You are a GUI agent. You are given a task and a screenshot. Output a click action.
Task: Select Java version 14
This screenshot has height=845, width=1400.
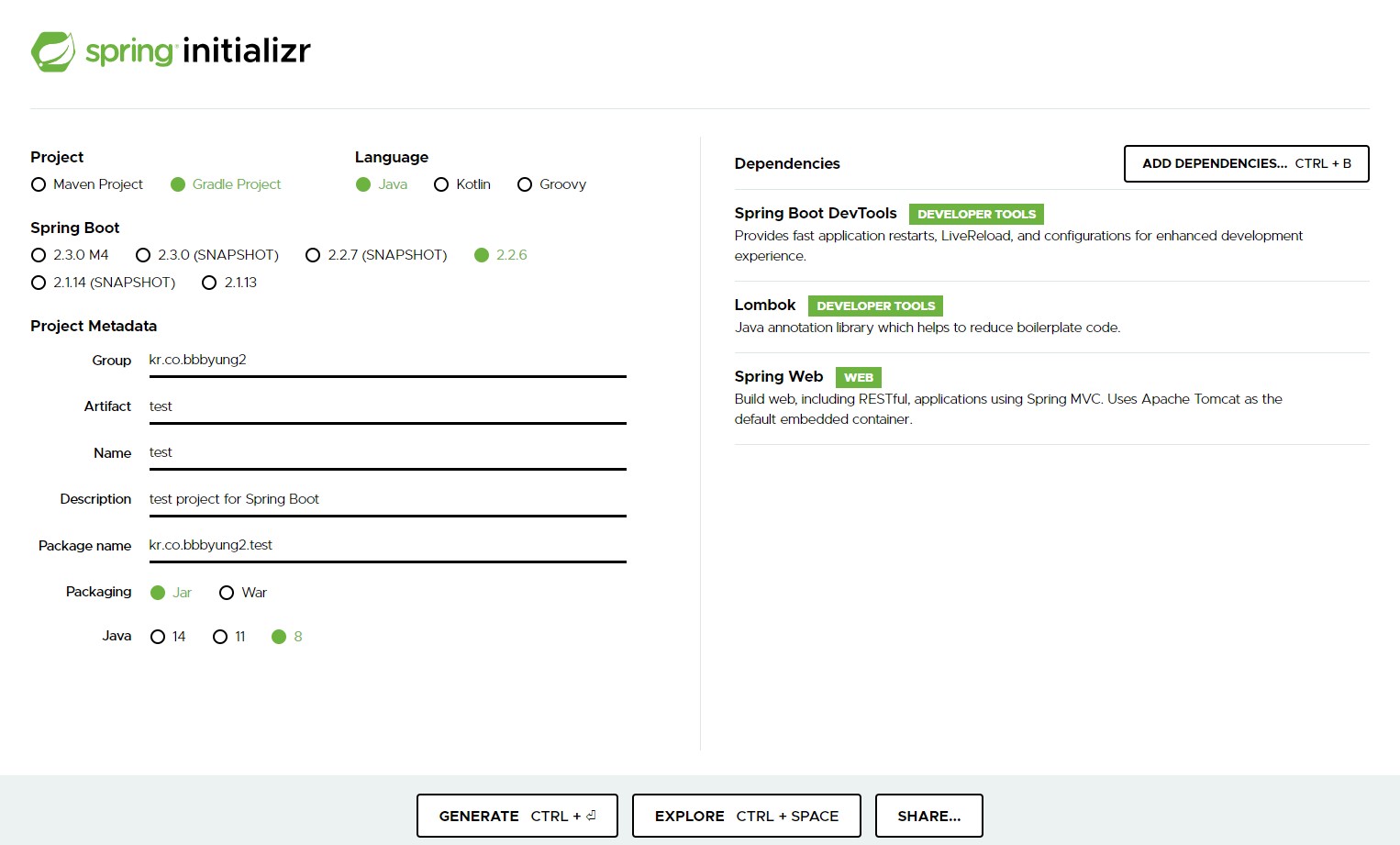[x=168, y=637]
